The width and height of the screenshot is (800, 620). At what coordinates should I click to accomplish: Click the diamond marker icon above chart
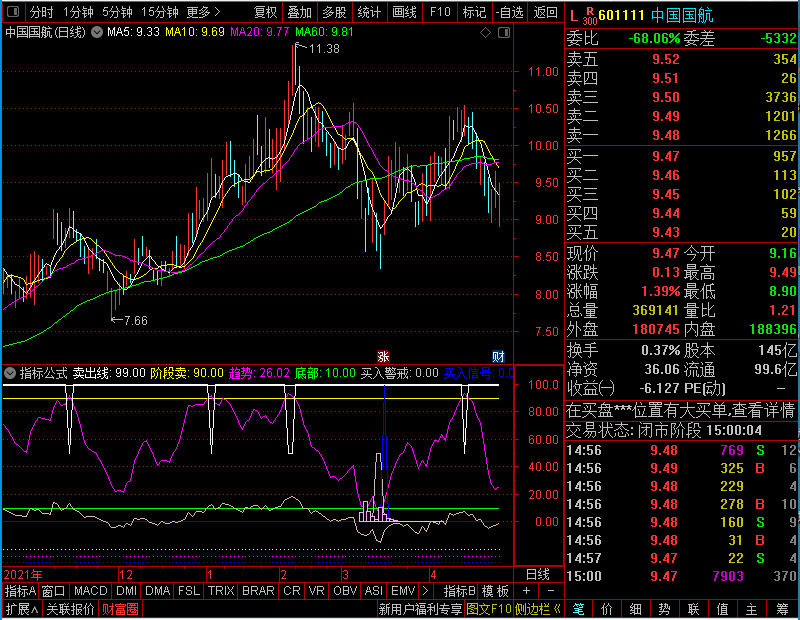pyautogui.click(x=485, y=33)
